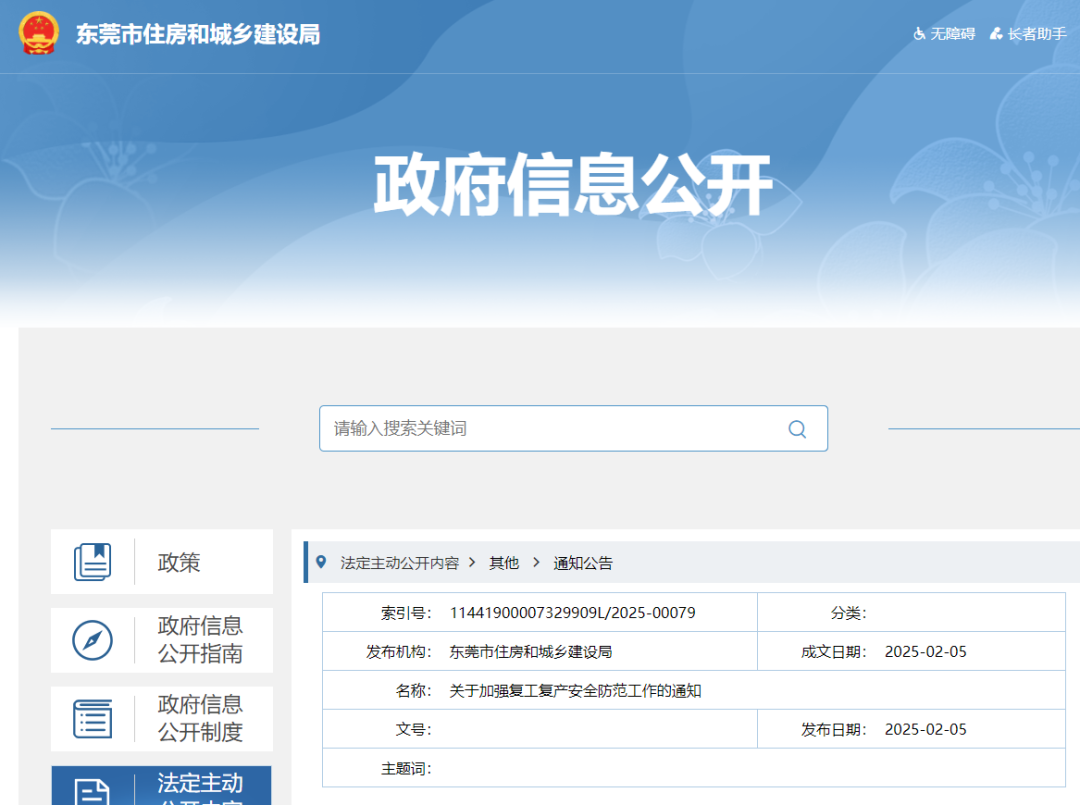Go to 法定主动公开内容 breadcrumb link
Image resolution: width=1080 pixels, height=805 pixels.
[x=399, y=563]
